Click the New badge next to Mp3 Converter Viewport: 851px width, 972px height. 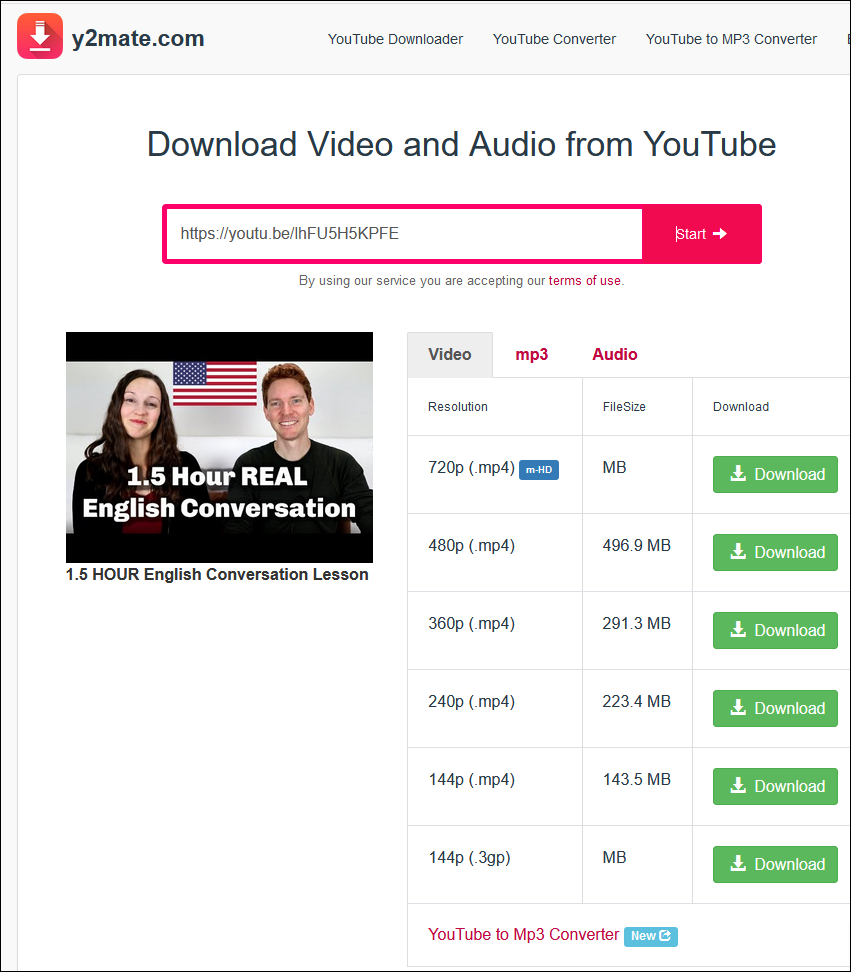650,936
